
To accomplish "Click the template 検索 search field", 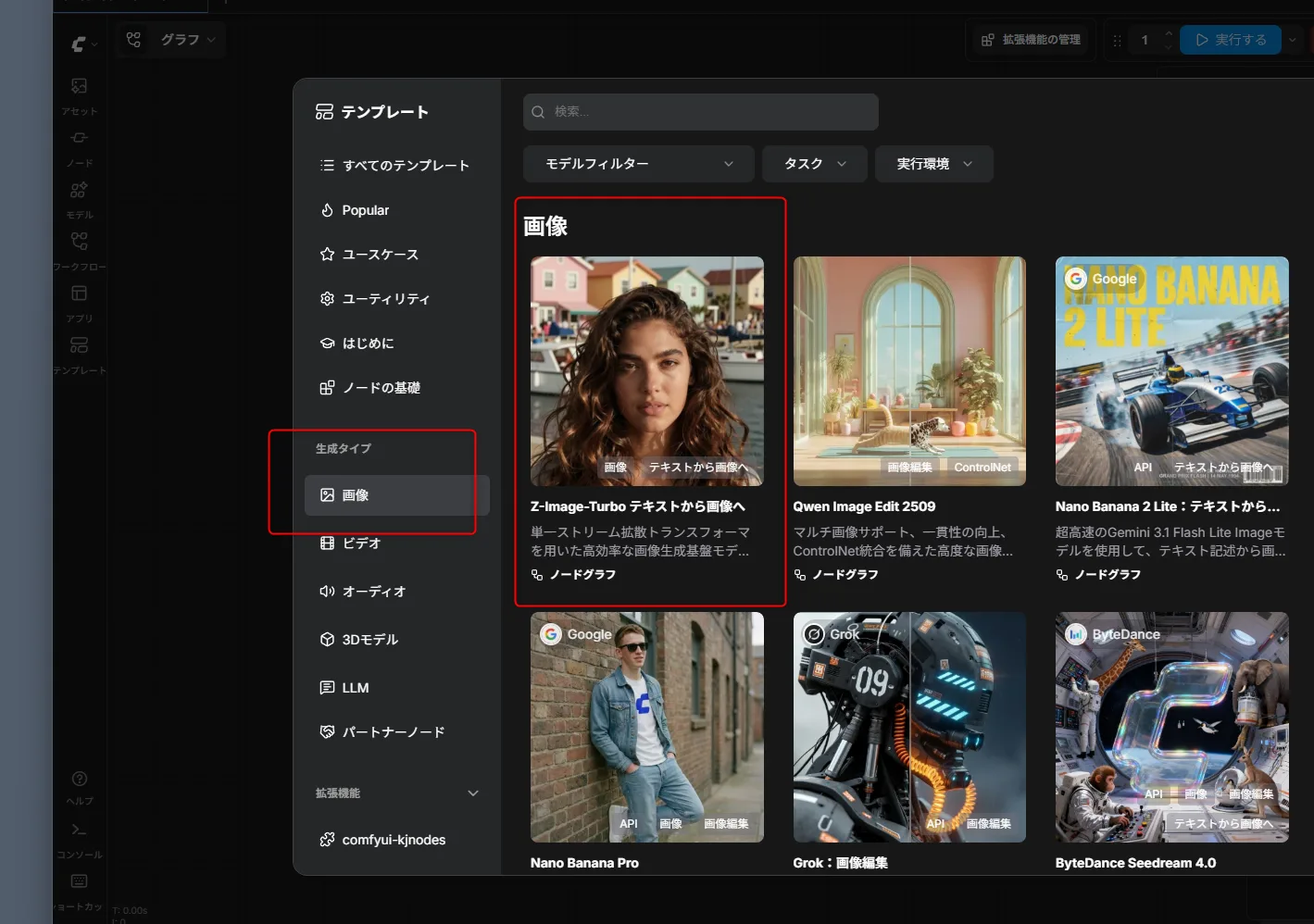I will 701,112.
